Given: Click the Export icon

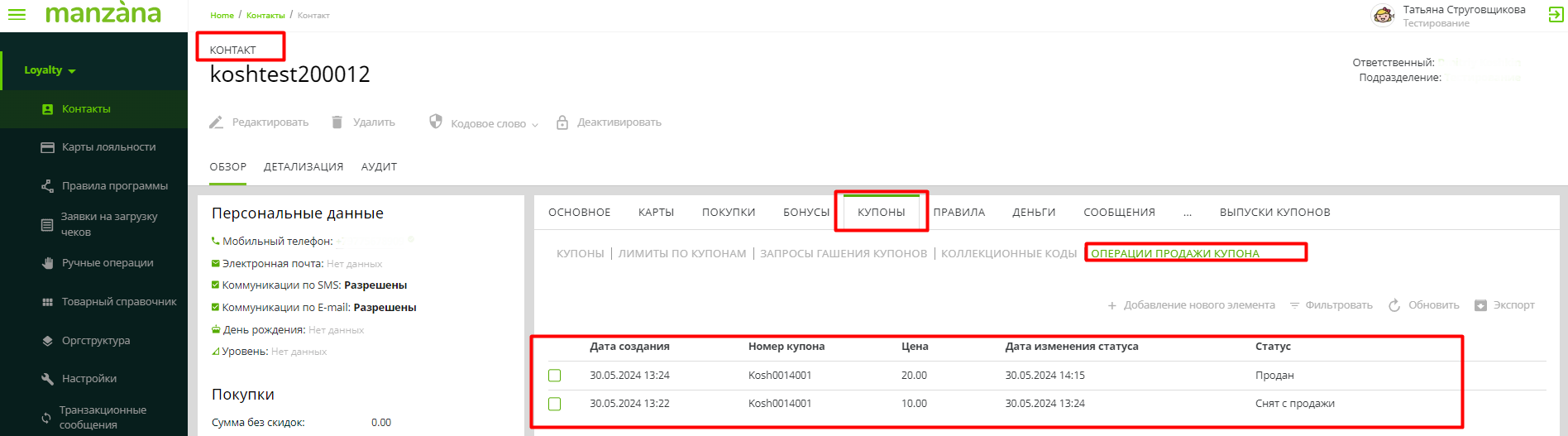Looking at the screenshot, I should (1480, 305).
